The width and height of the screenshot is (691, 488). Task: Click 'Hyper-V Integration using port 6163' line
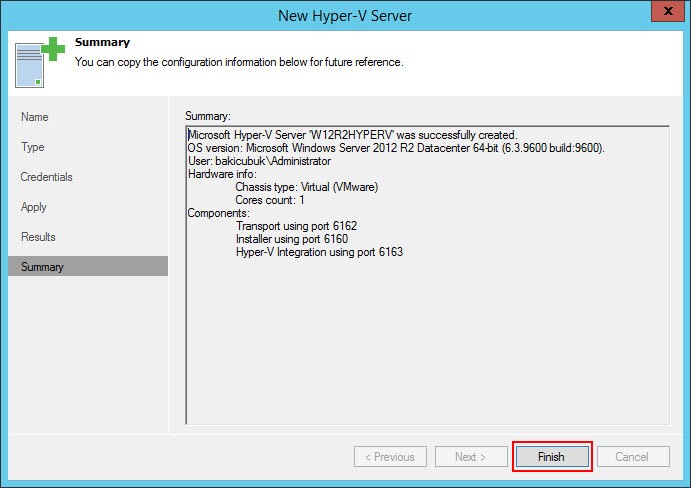click(x=319, y=252)
